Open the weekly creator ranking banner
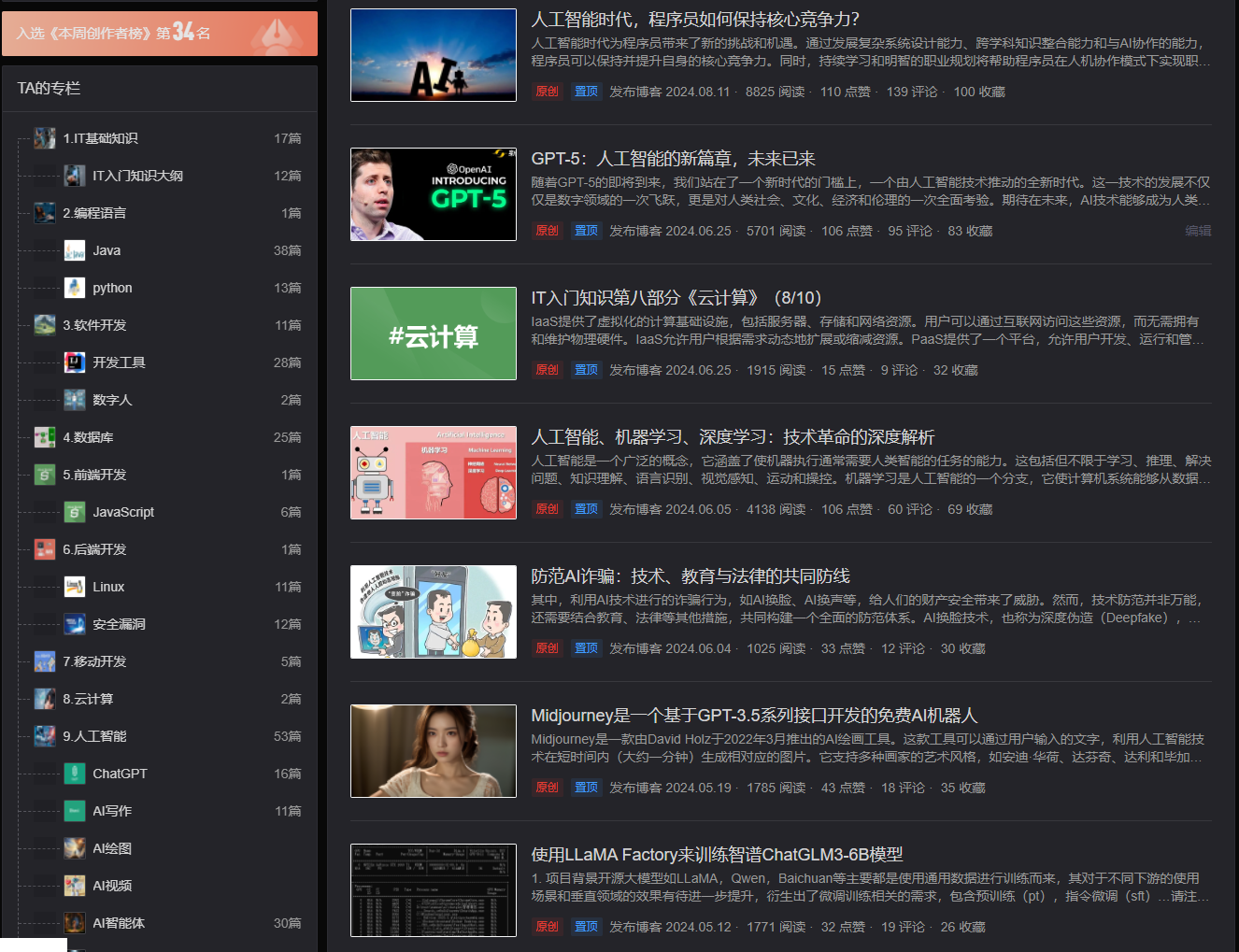 pos(160,34)
